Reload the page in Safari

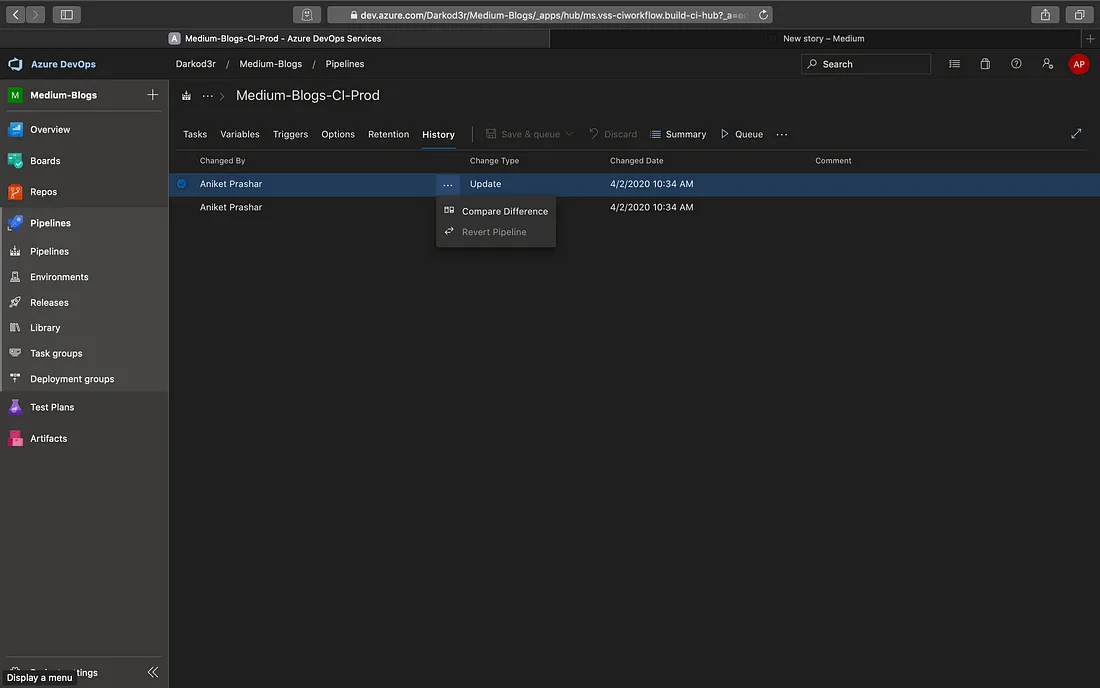tap(763, 15)
